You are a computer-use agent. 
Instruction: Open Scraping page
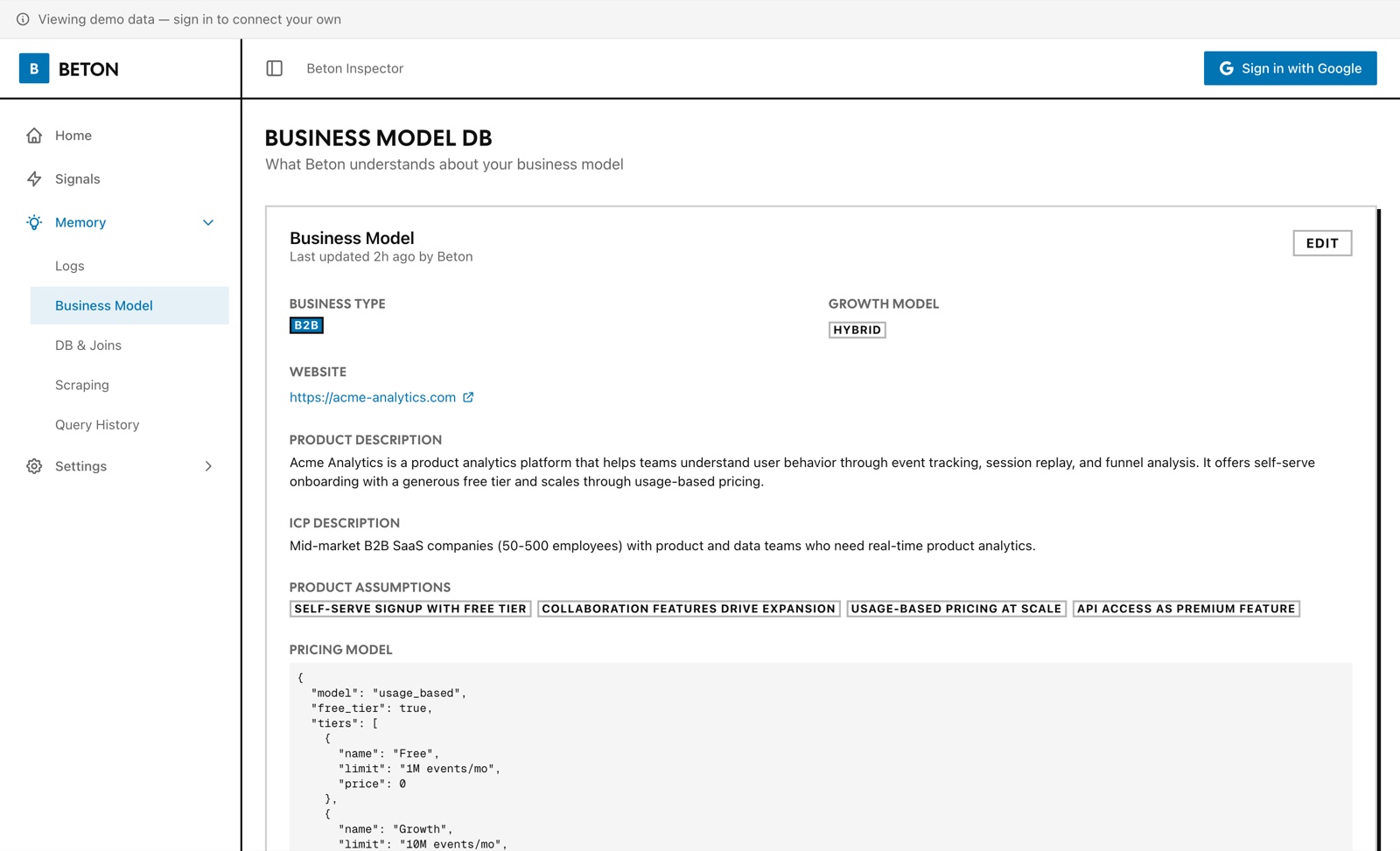(x=82, y=385)
